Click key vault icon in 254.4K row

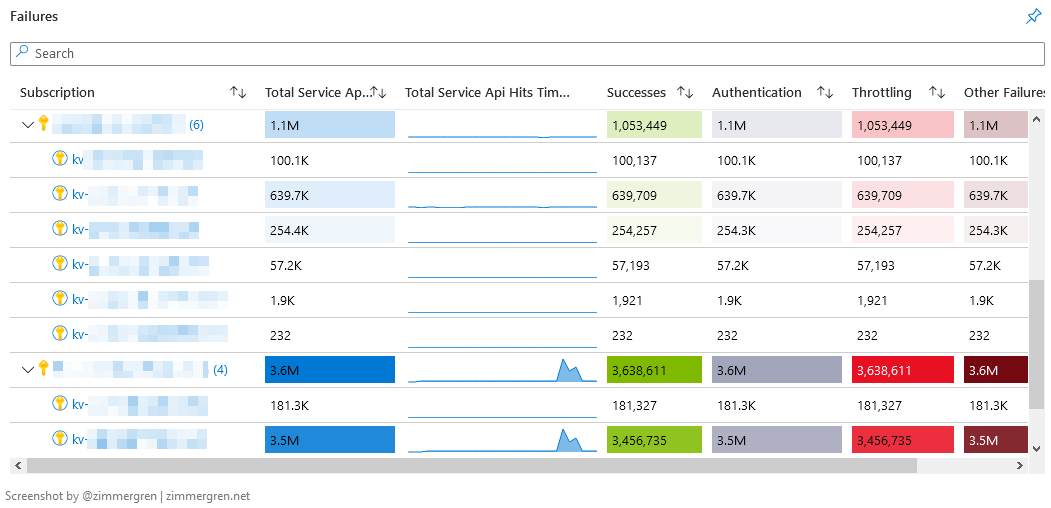(x=60, y=230)
